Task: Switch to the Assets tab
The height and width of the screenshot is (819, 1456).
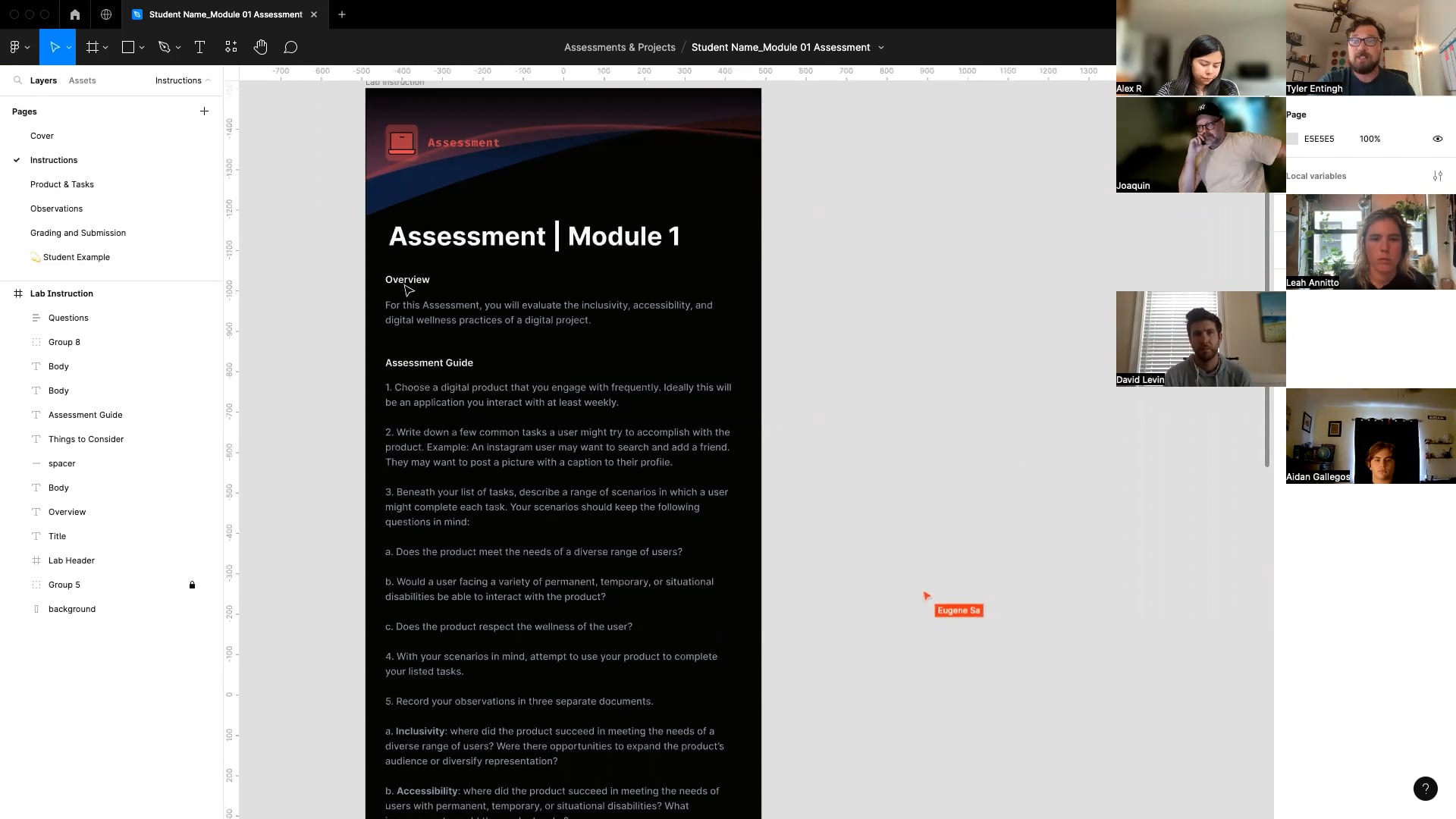Action: coord(82,80)
